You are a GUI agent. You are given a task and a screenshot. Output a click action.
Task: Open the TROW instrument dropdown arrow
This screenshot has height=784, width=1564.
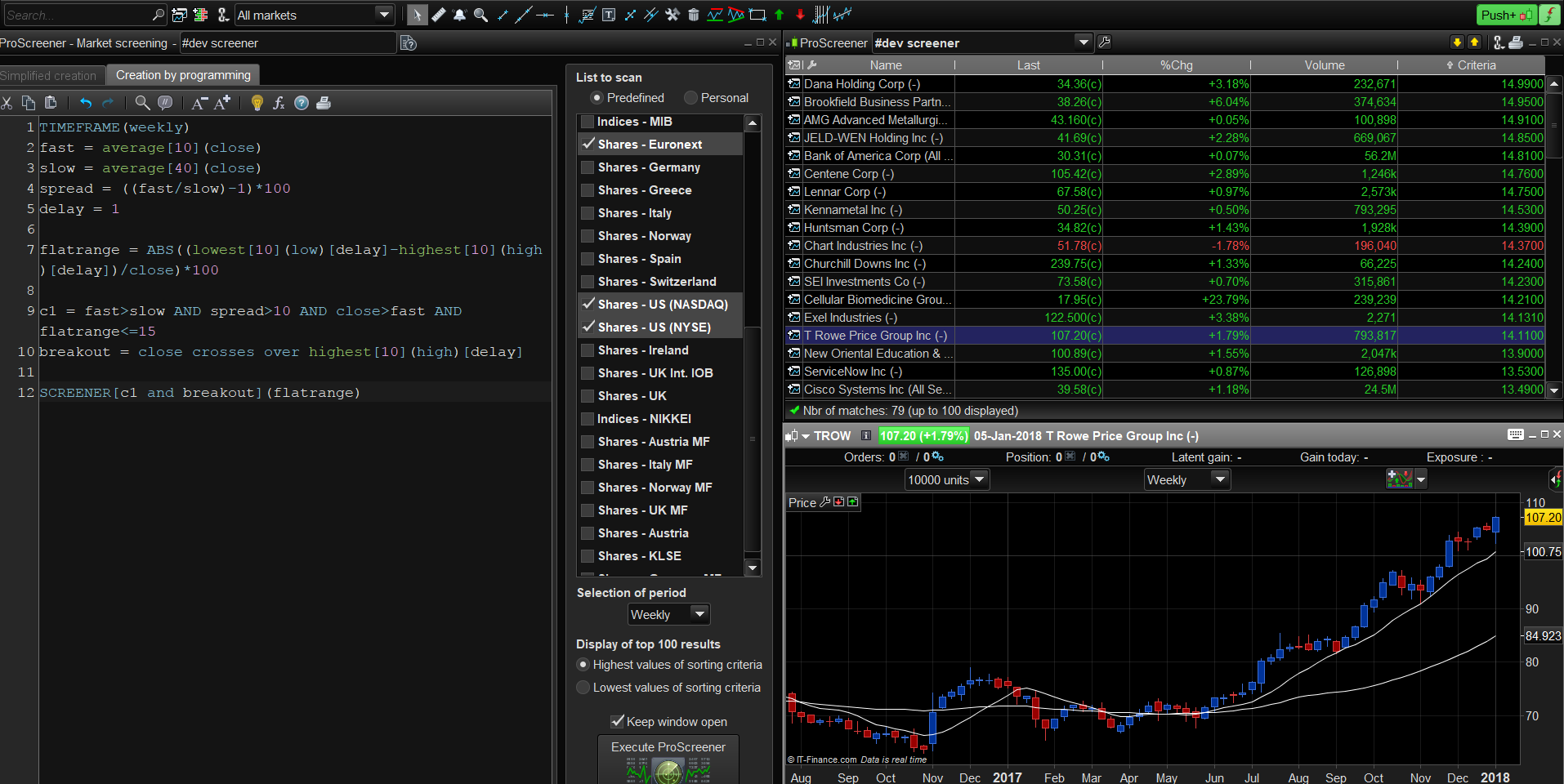[x=806, y=436]
